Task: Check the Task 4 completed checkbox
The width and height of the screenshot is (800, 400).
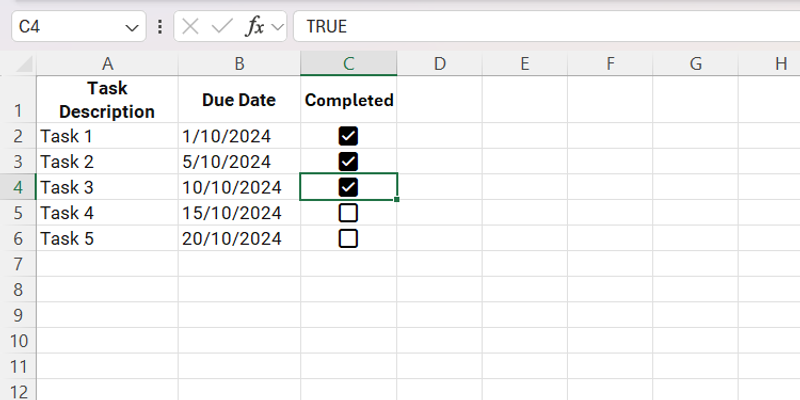Action: point(348,213)
